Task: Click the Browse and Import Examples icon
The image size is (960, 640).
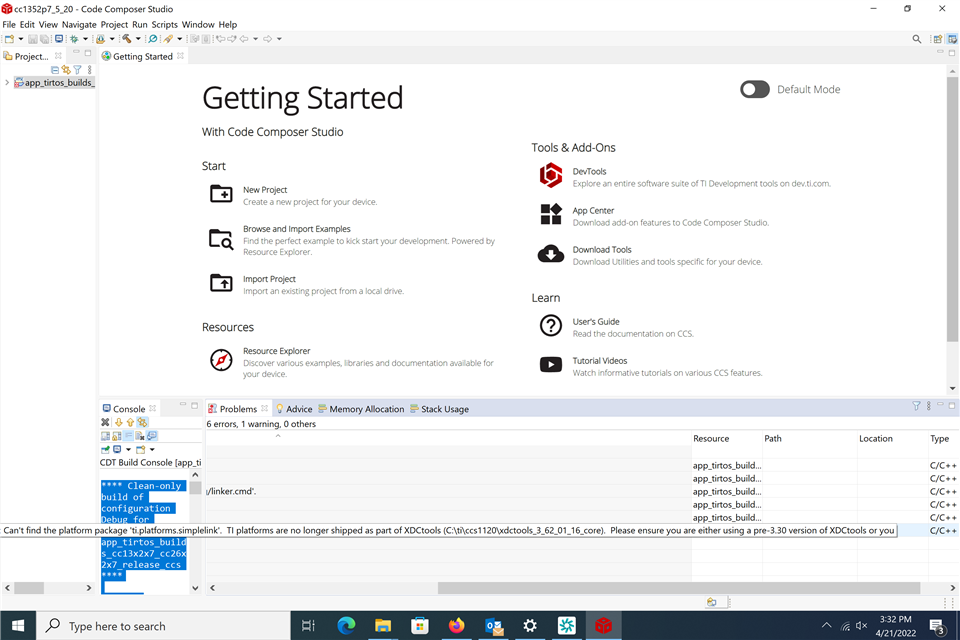Action: pyautogui.click(x=221, y=239)
